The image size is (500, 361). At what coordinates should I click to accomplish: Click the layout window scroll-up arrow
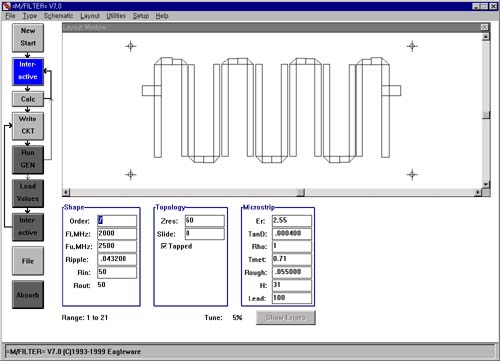click(x=486, y=36)
